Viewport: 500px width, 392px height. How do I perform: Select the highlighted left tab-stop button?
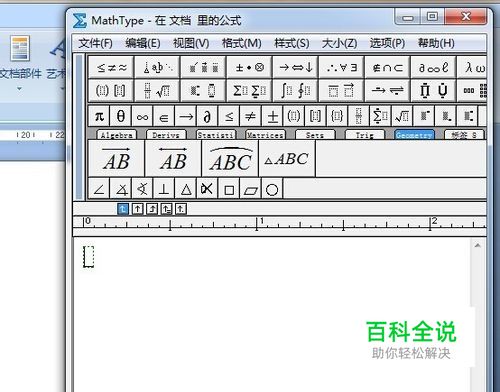(123, 209)
